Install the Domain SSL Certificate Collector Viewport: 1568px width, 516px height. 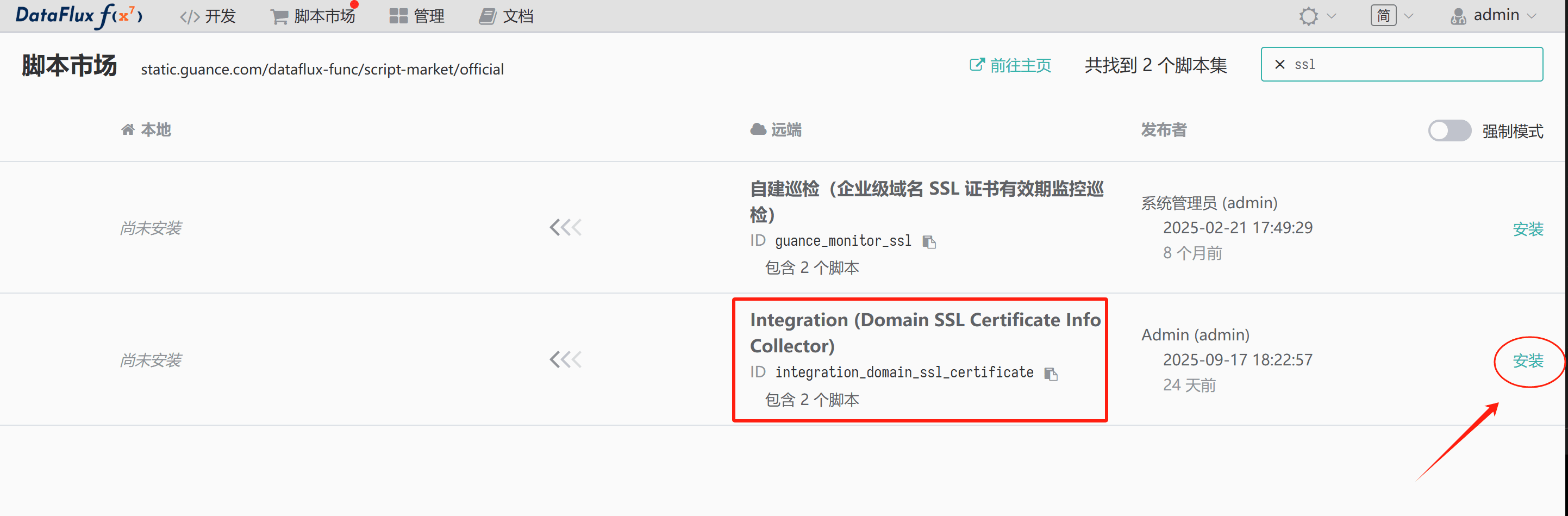pos(1527,360)
